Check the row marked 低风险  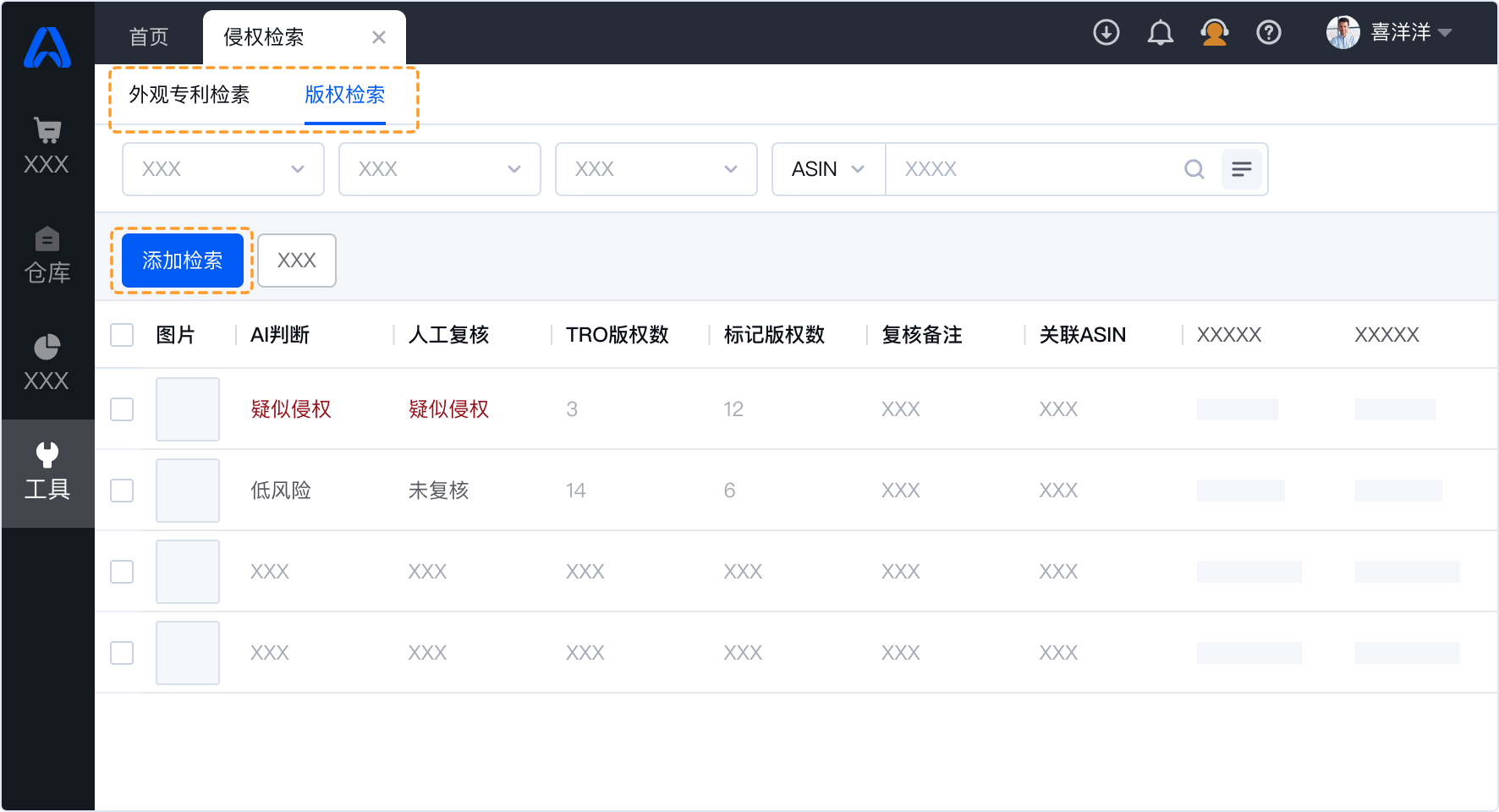point(122,491)
